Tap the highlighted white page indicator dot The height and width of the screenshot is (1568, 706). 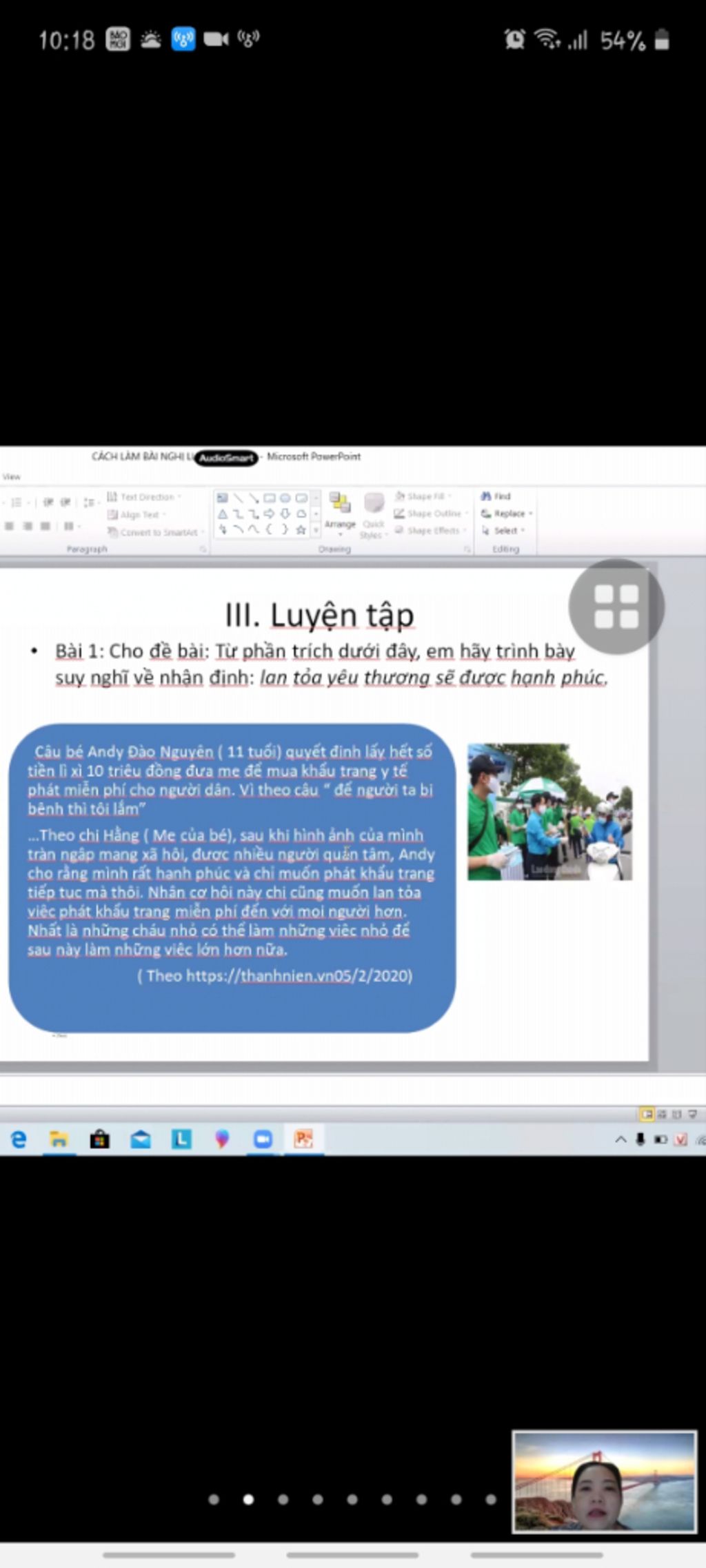coord(248,1499)
